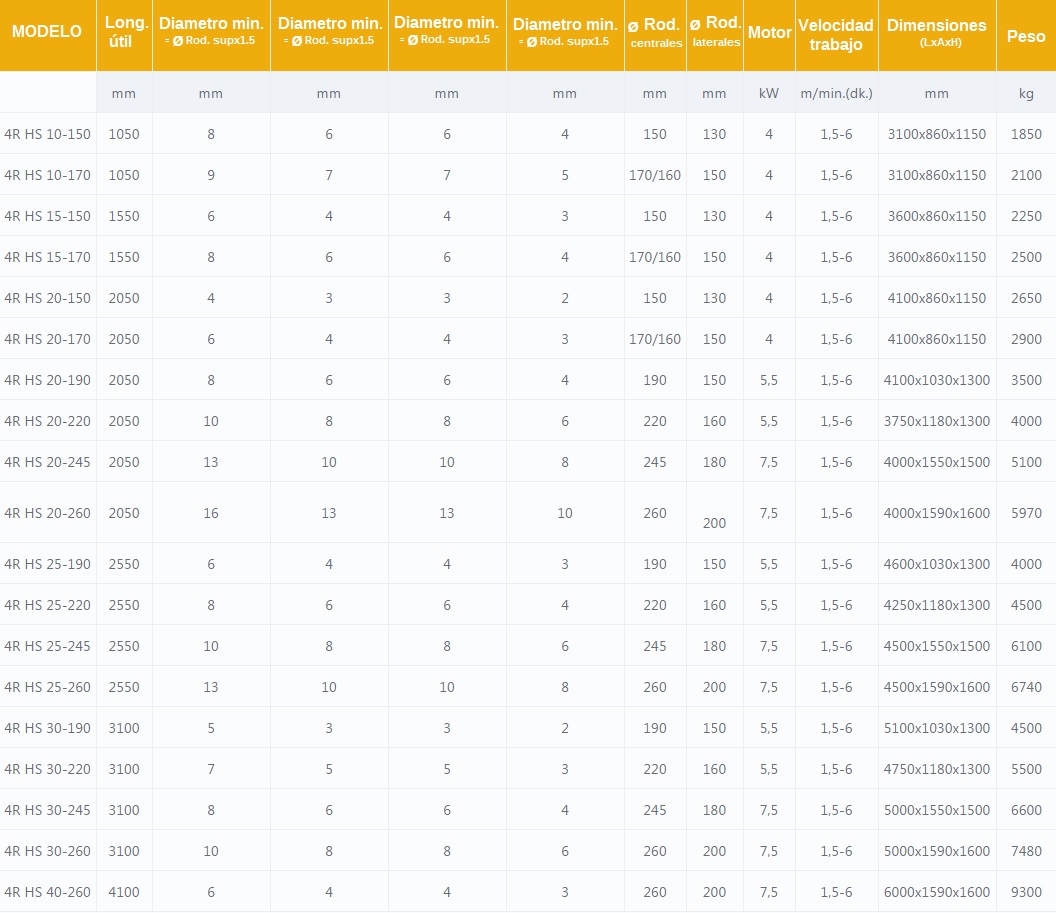This screenshot has height=913, width=1056.
Task: Select dimensions 3750x1180x1300 cell
Action: click(936, 421)
